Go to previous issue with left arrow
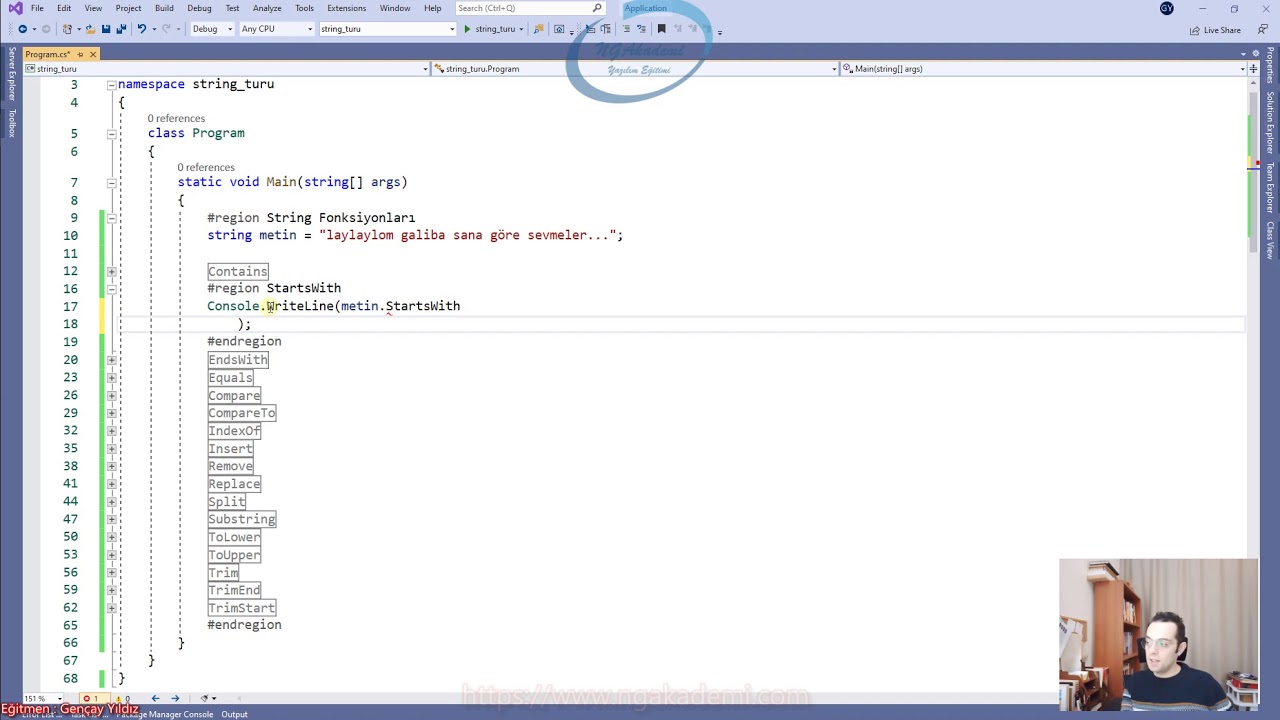Viewport: 1280px width, 720px height. click(155, 698)
